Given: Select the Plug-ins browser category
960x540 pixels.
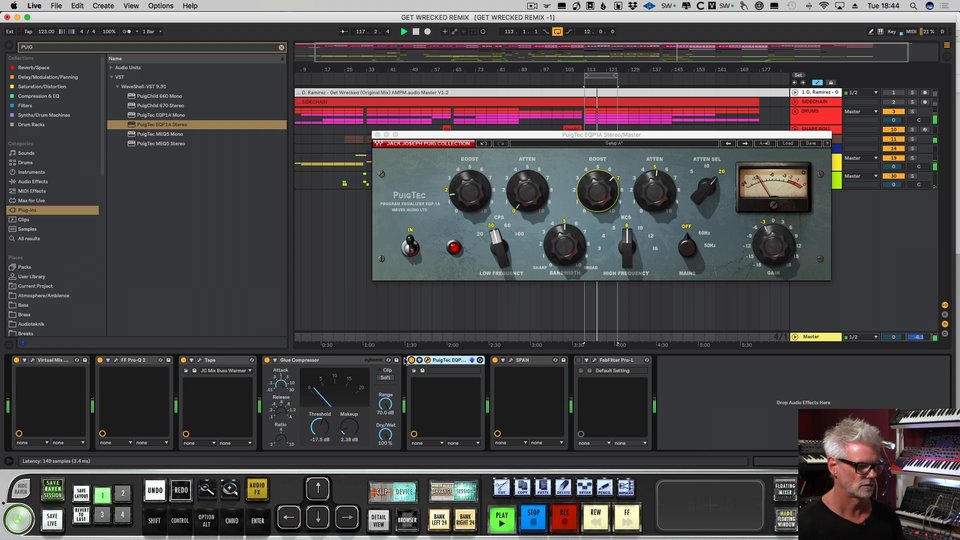Looking at the screenshot, I should 53,210.
